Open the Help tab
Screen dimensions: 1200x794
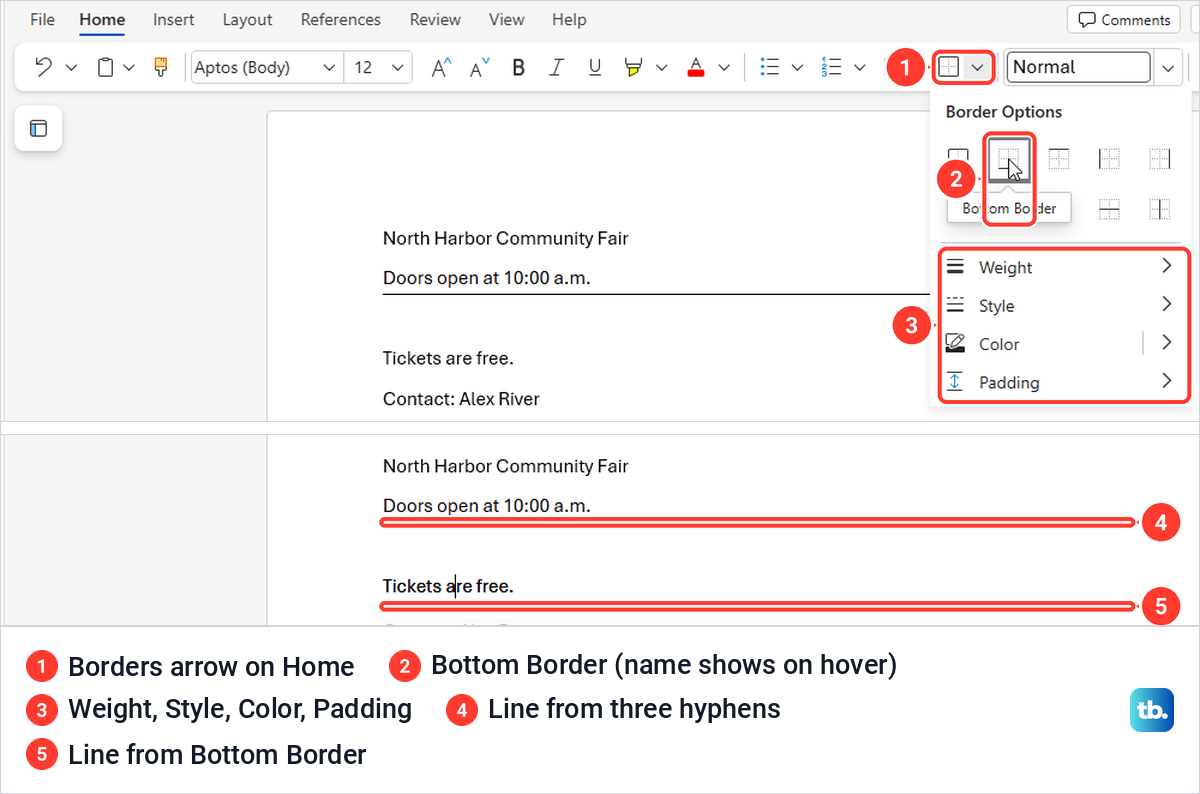[569, 19]
